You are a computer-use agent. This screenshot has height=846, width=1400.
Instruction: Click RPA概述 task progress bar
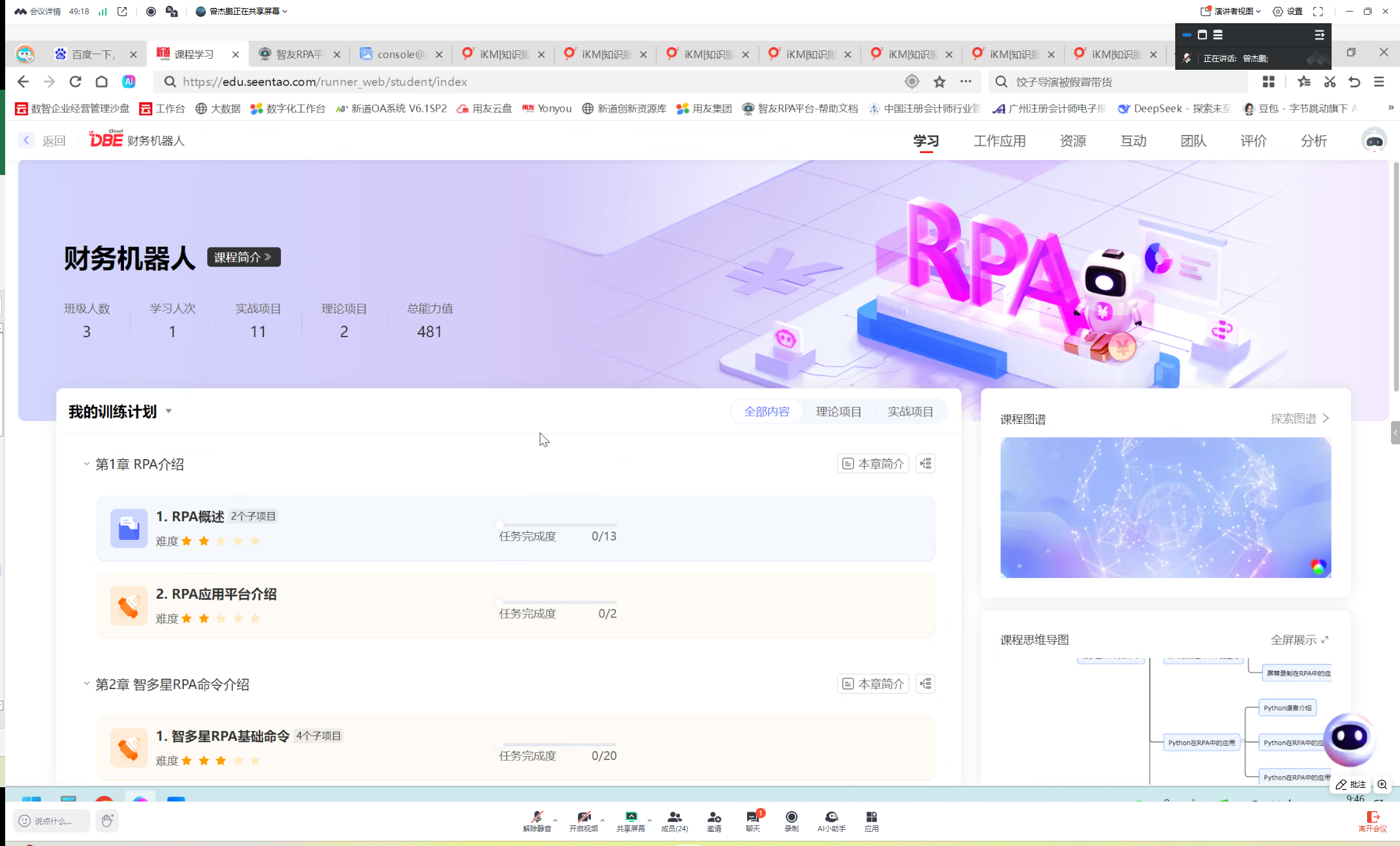click(x=559, y=525)
